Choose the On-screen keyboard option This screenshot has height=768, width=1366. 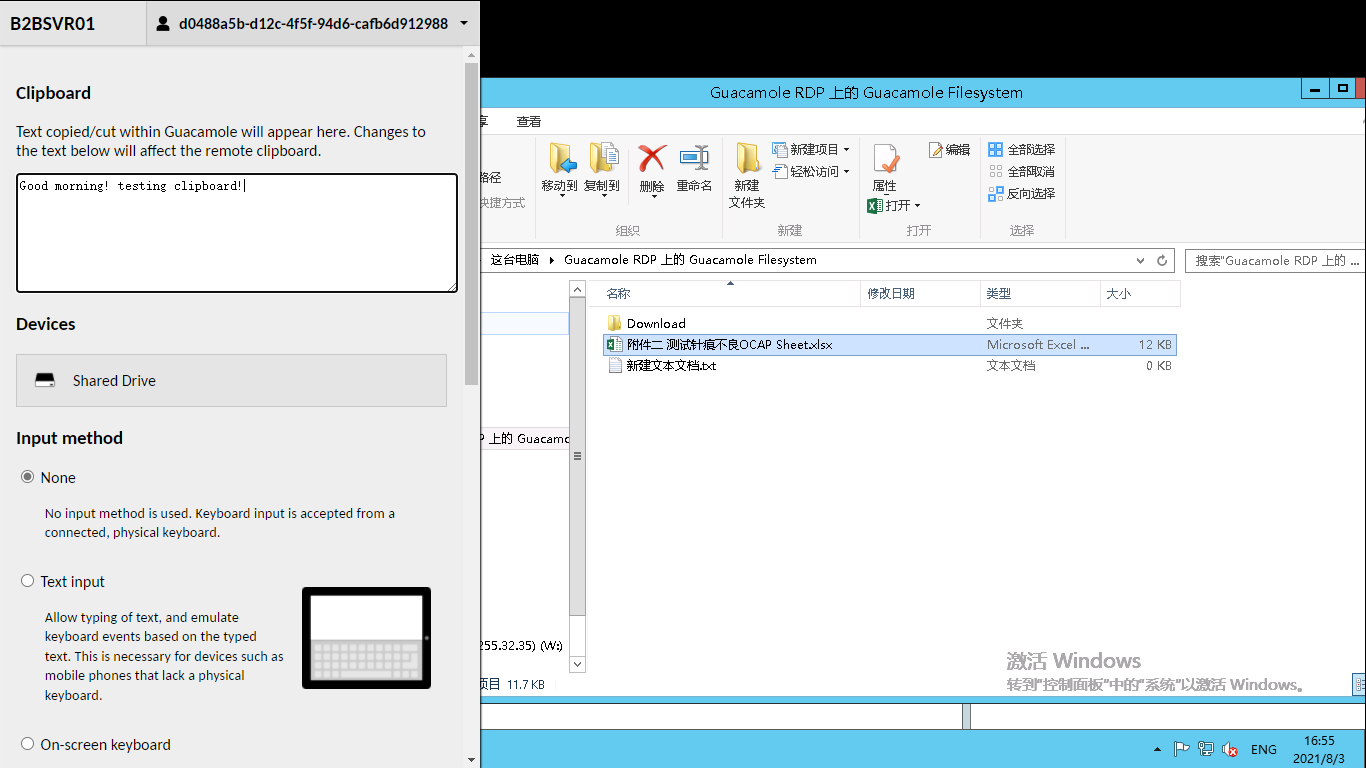click(x=27, y=744)
